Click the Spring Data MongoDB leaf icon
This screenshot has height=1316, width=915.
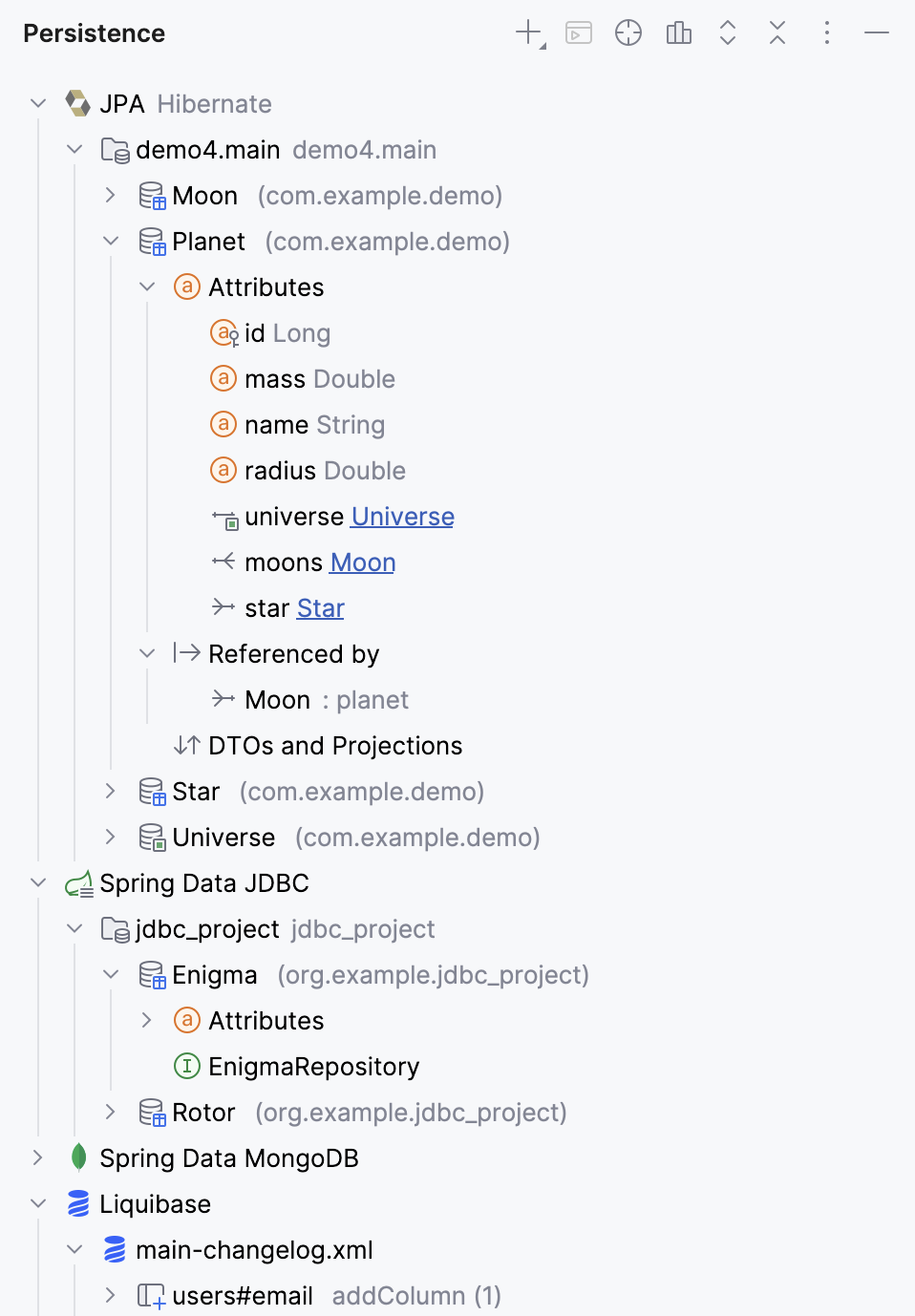[x=79, y=1157]
